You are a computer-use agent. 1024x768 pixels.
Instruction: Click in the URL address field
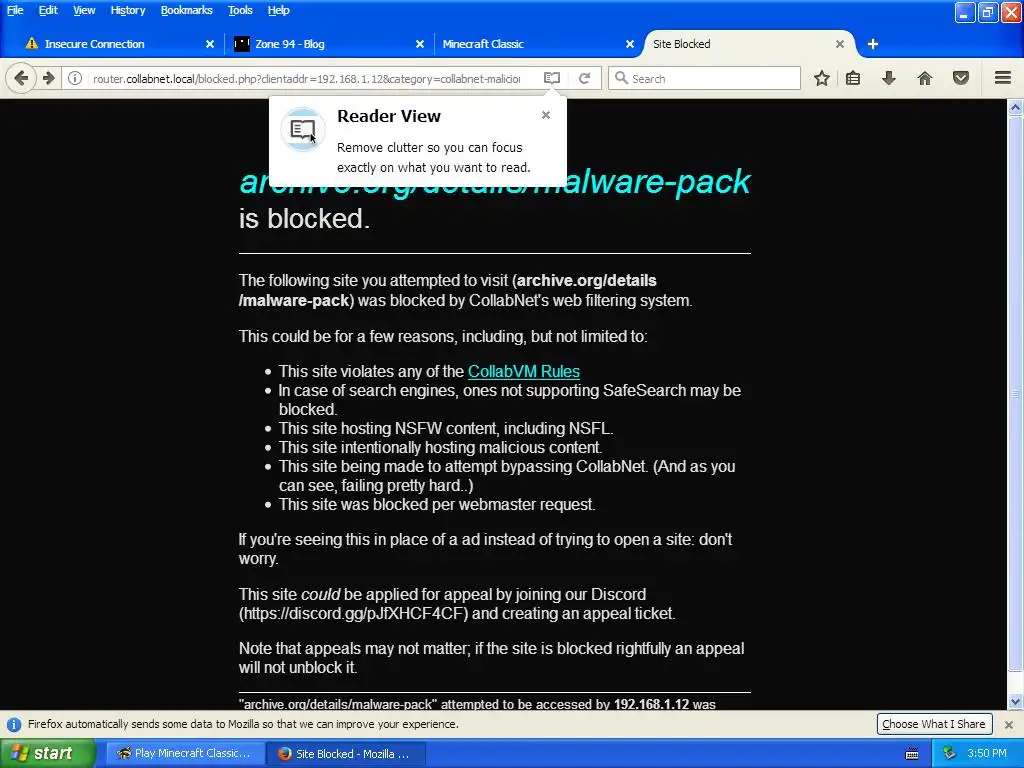coord(306,78)
